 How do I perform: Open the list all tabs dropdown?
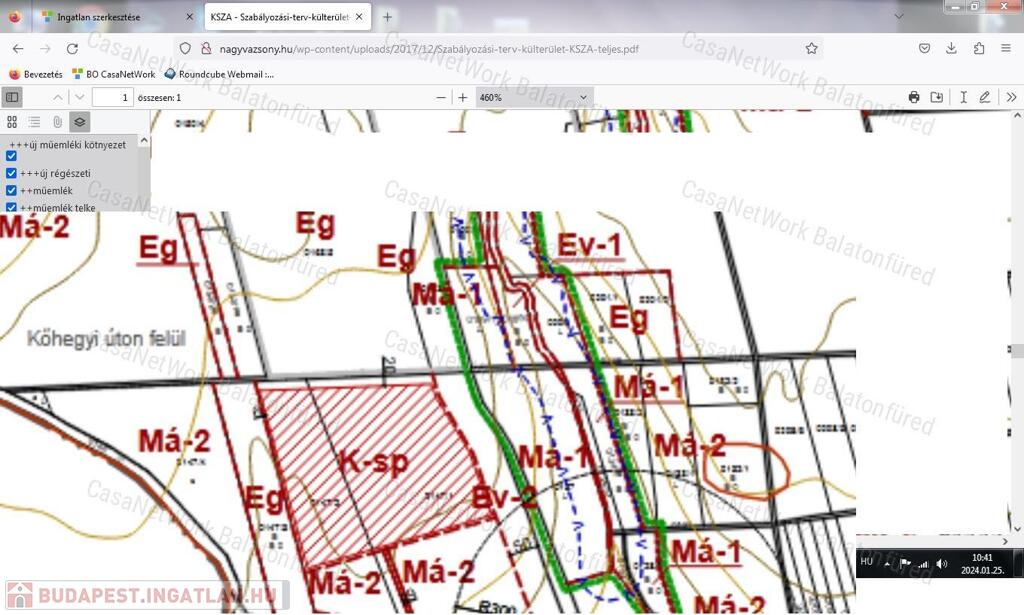(x=898, y=17)
